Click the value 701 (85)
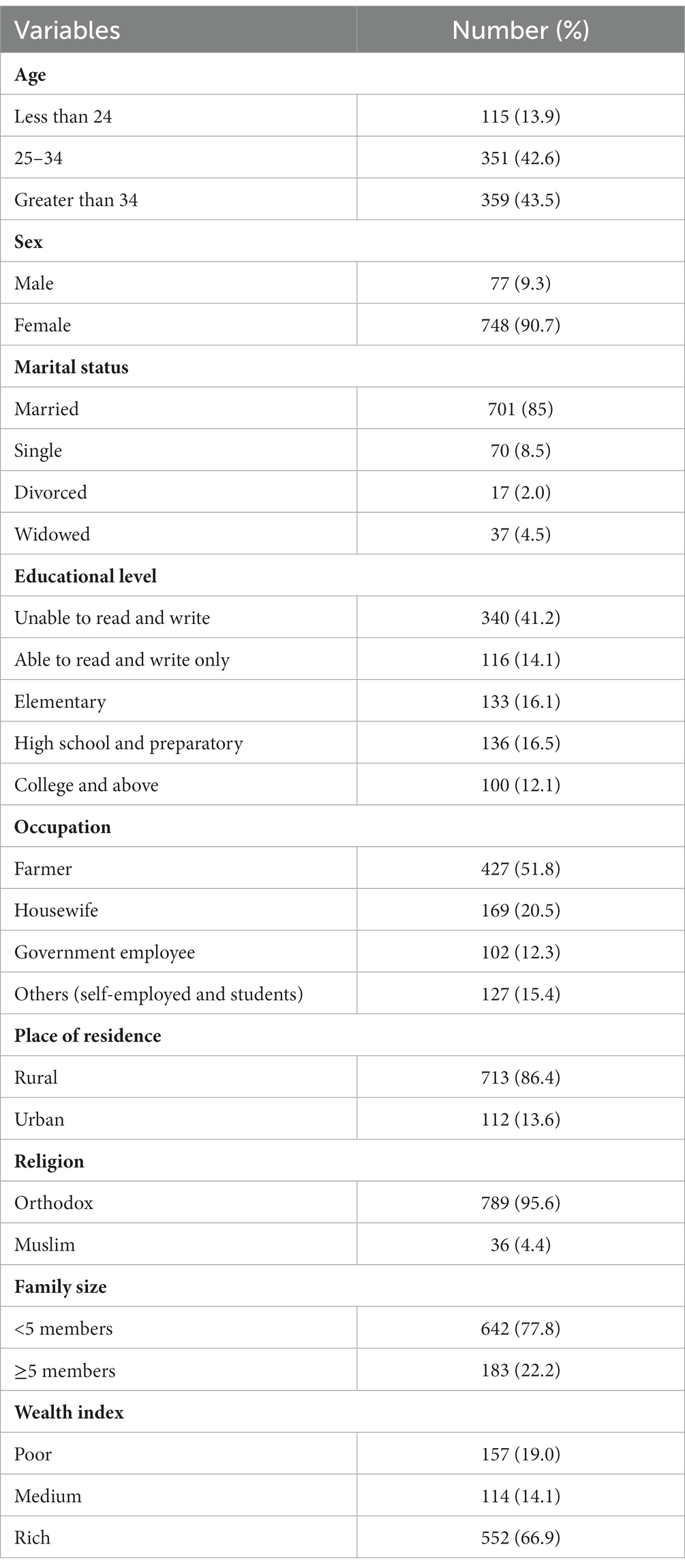 [x=520, y=409]
